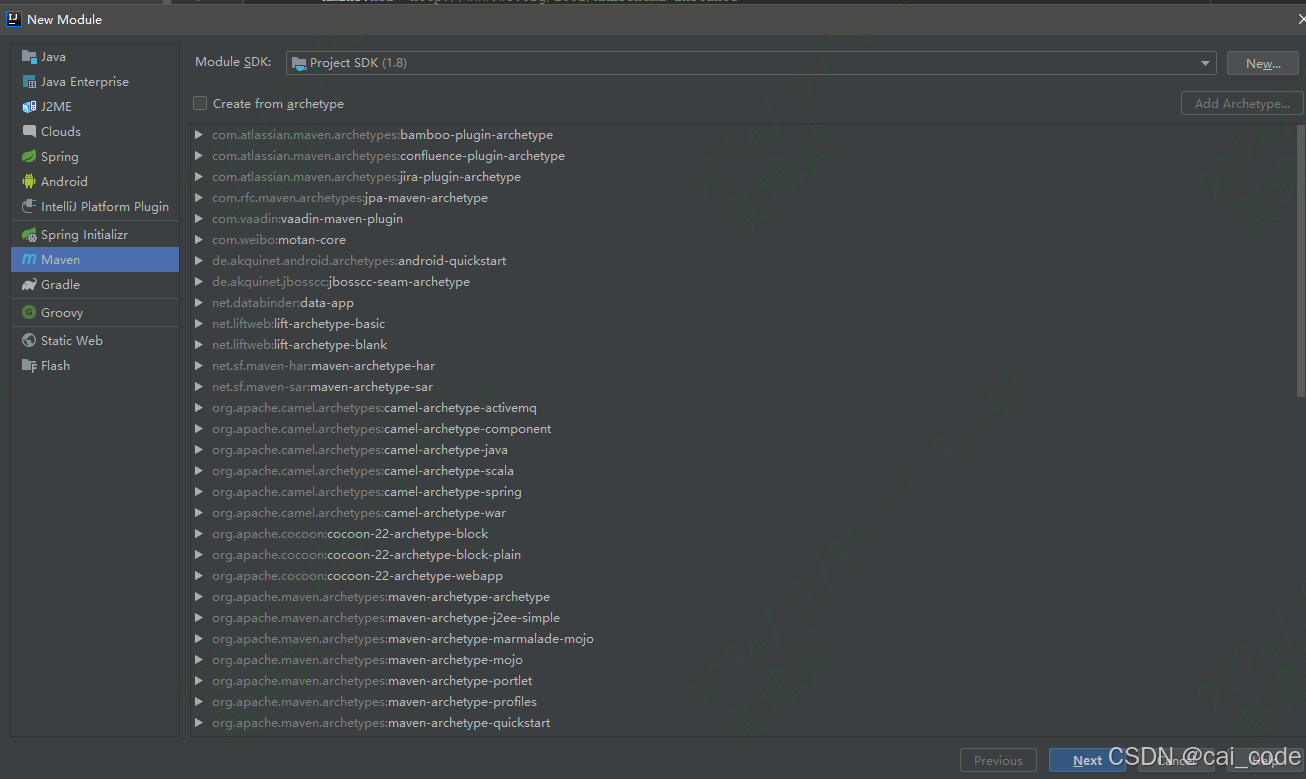Select maven-archetype-sar row
Screen dimensions: 1306x779
[x=743, y=387]
